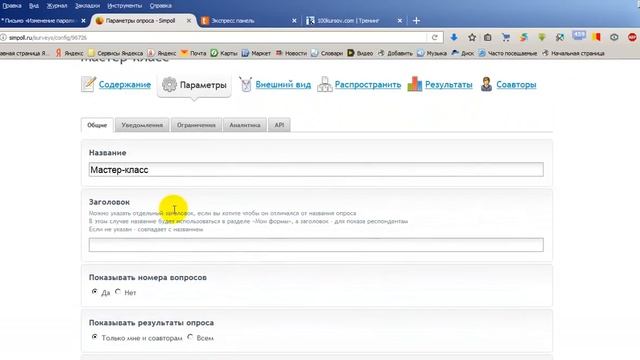Open a new browser tab

416,20
